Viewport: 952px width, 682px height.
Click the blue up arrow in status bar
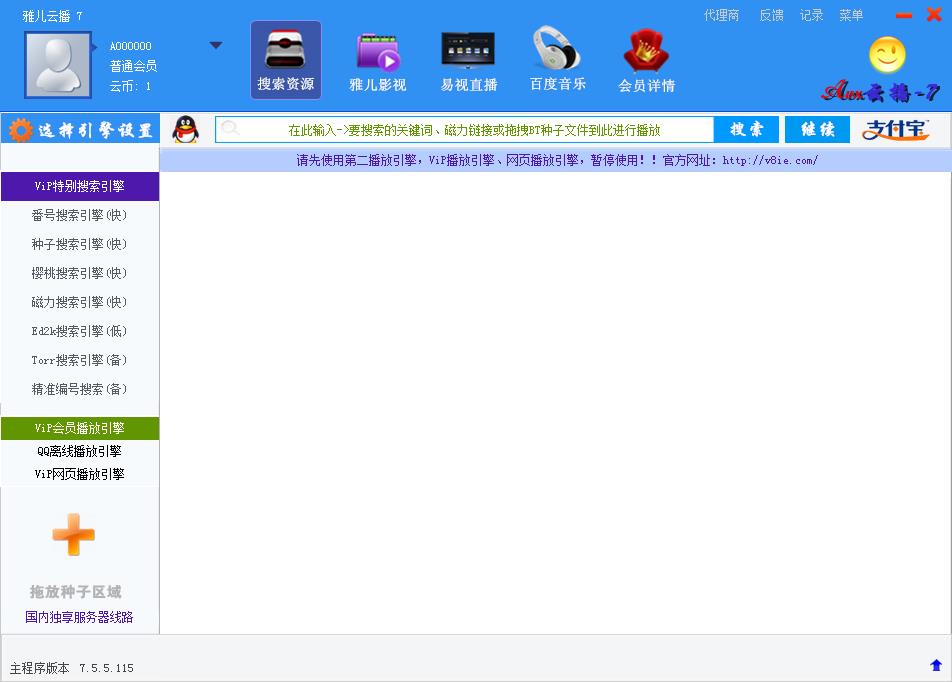pyautogui.click(x=936, y=665)
